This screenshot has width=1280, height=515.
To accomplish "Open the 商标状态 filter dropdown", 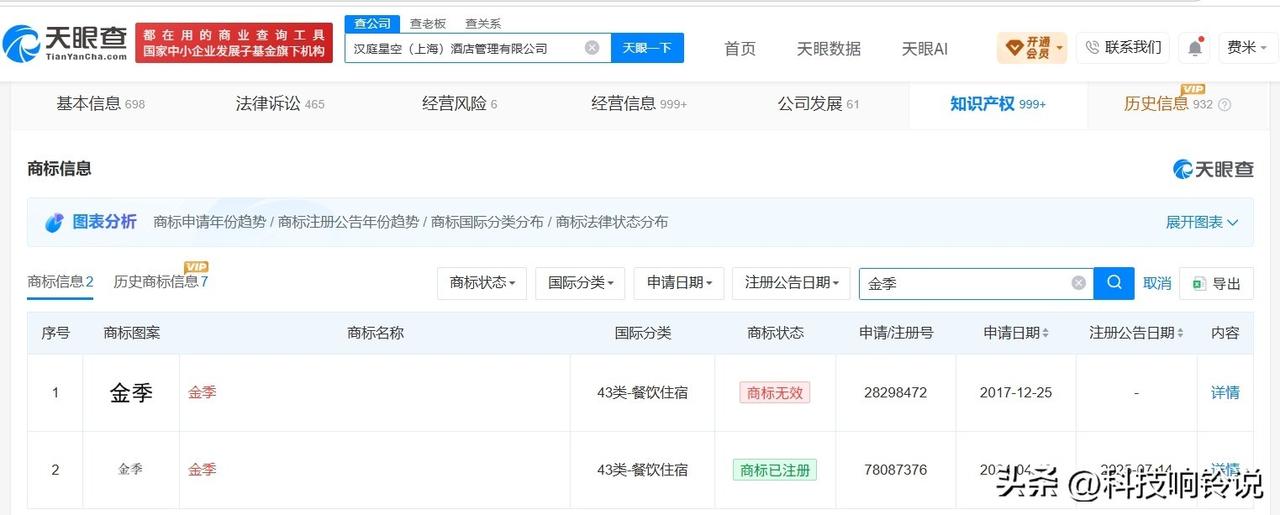I will pyautogui.click(x=482, y=283).
